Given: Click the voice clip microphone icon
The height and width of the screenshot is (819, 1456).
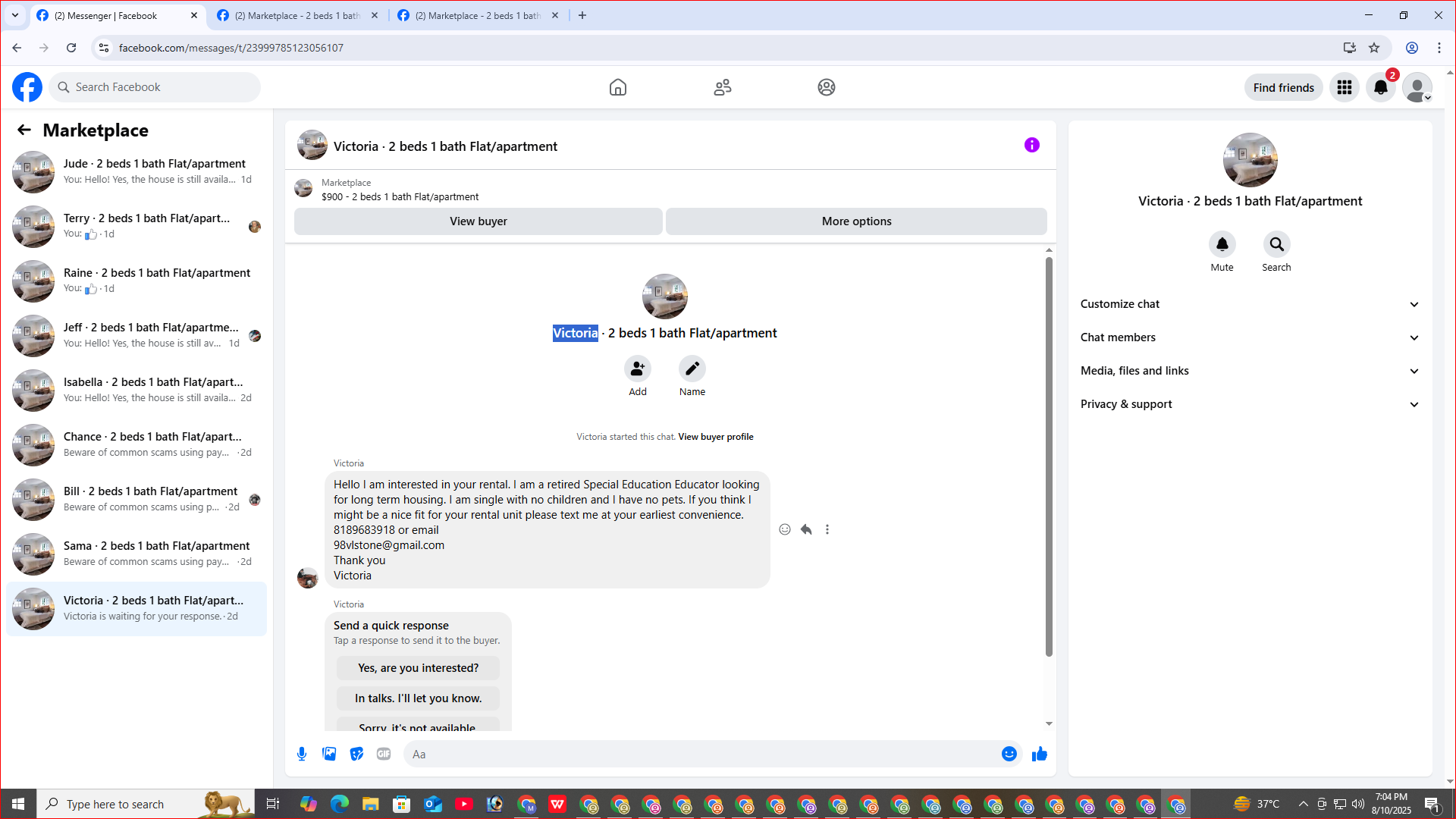Looking at the screenshot, I should [x=302, y=754].
